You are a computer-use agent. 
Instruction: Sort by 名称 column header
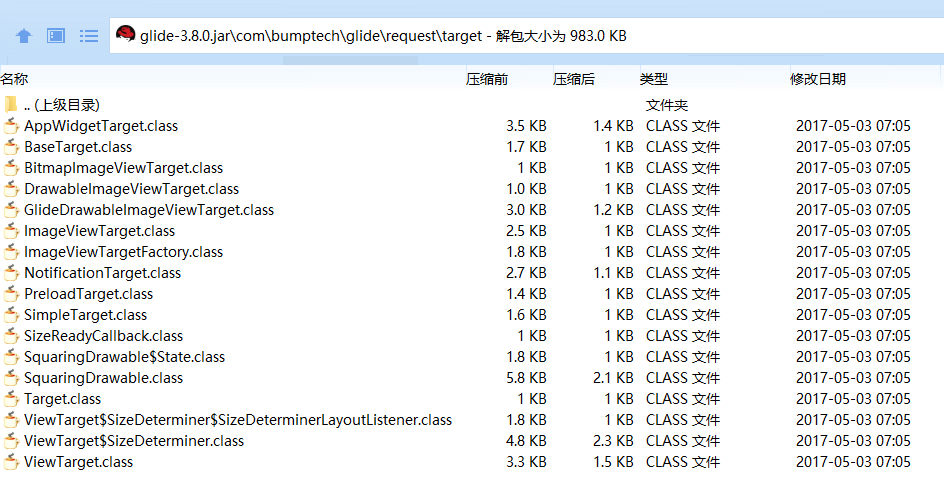coord(14,79)
